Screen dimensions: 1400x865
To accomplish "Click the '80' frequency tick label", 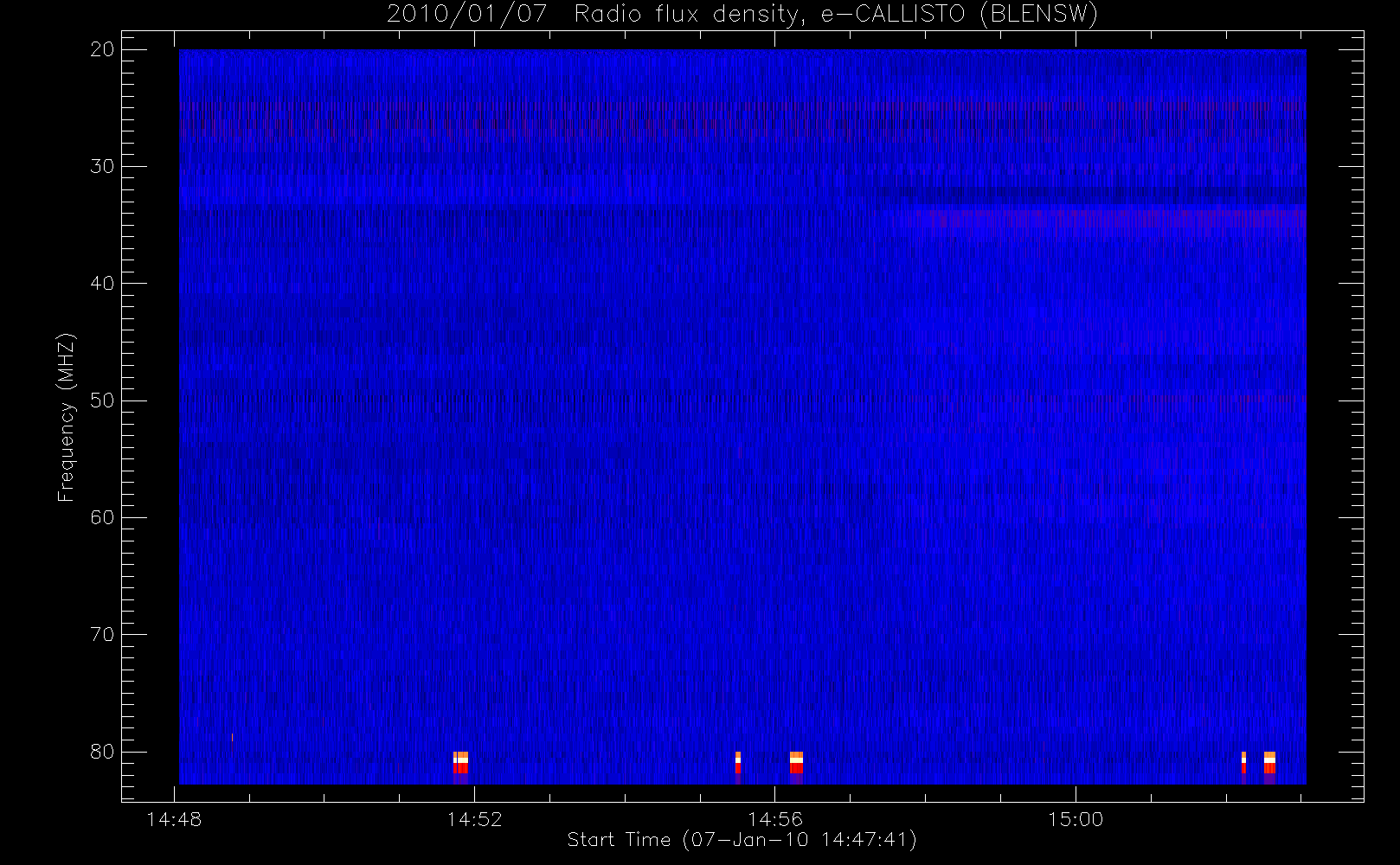I will pyautogui.click(x=103, y=751).
